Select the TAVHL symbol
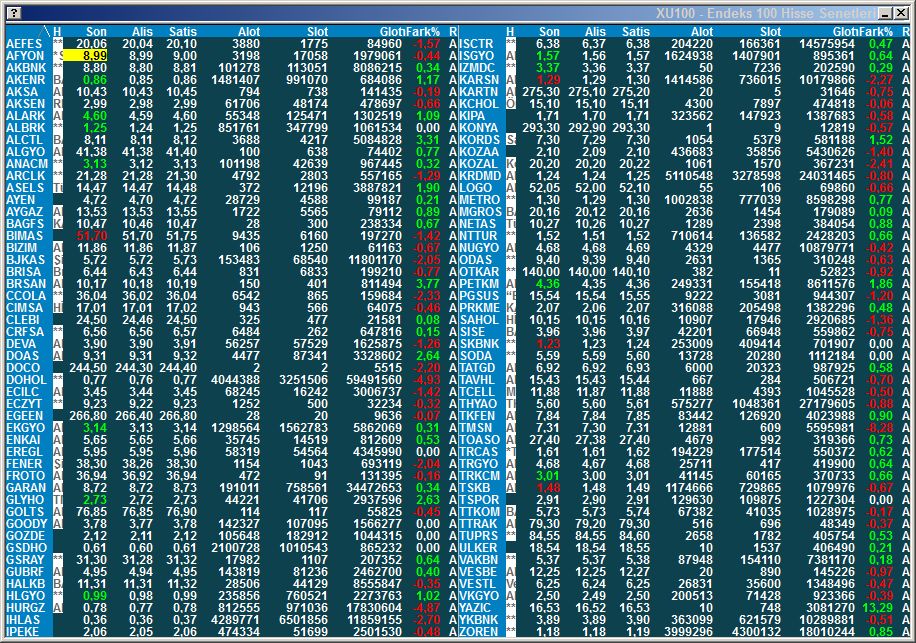Screen dimensions: 916x643 click(477, 380)
